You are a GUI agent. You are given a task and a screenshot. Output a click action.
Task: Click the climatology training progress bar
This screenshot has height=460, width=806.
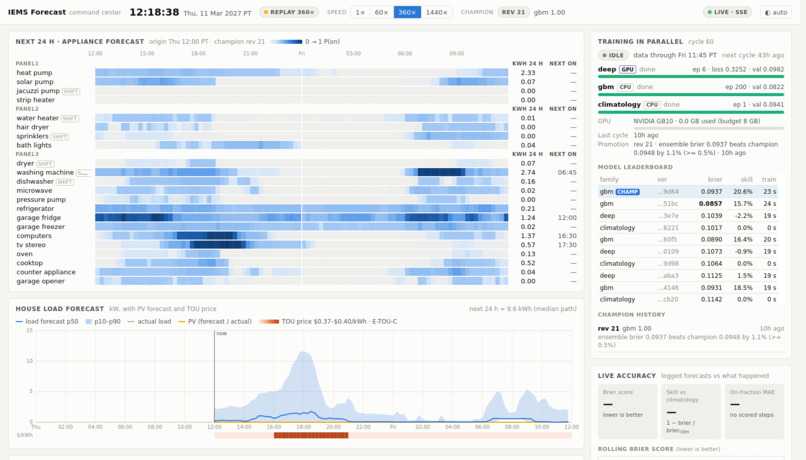point(691,112)
